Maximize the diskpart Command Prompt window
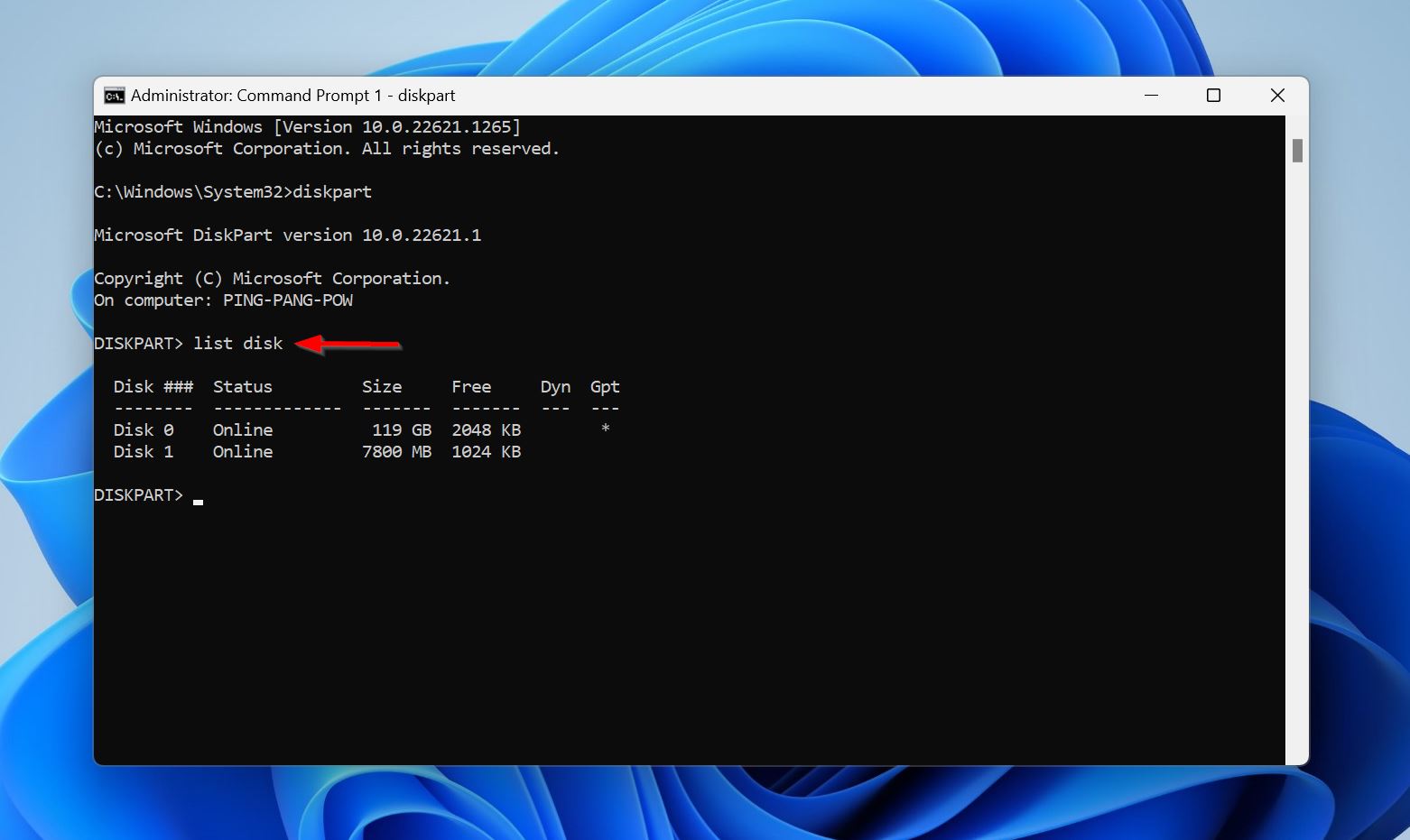Image resolution: width=1410 pixels, height=840 pixels. point(1213,96)
